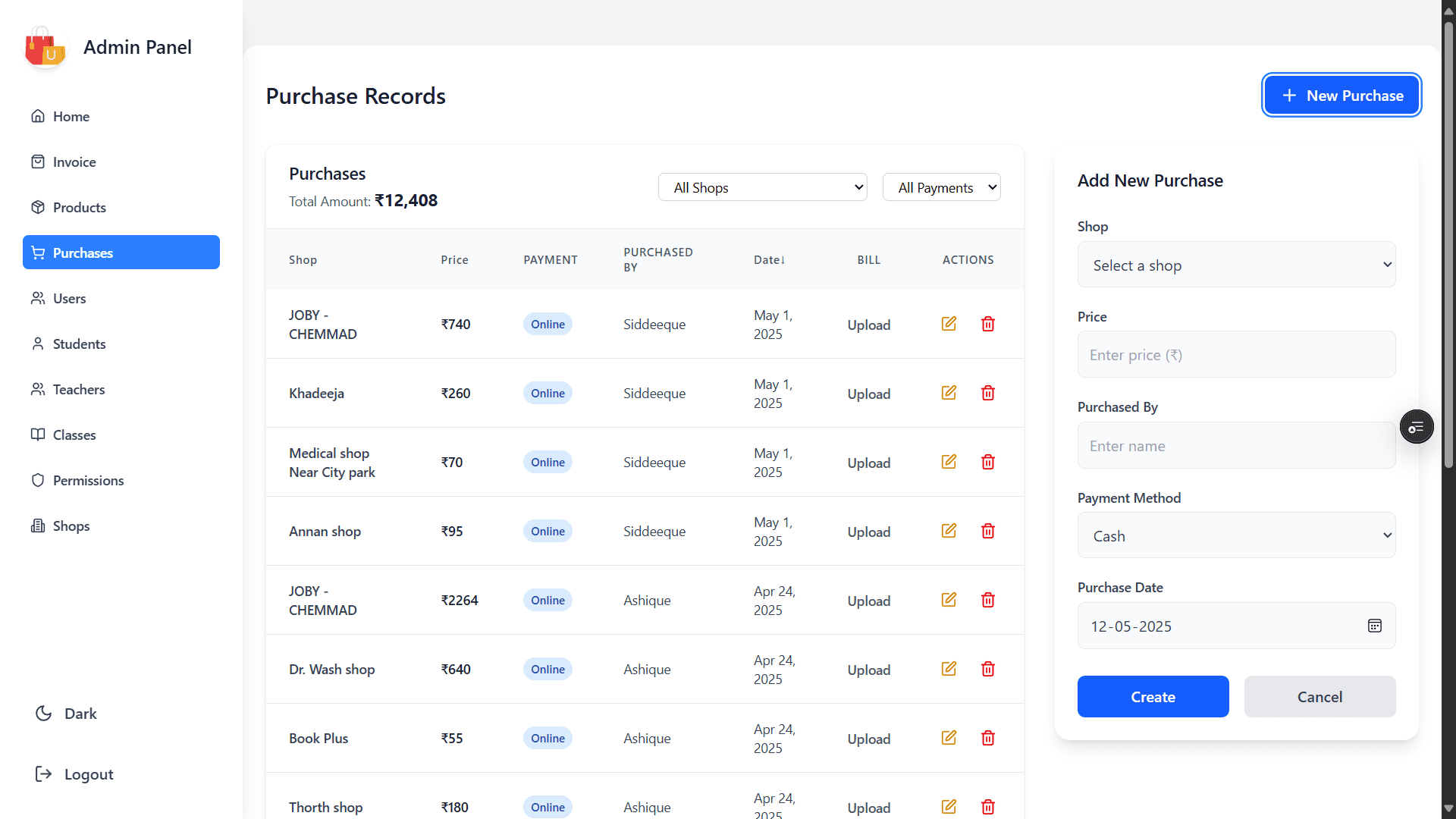The image size is (1456, 819).
Task: Click the ₹2264 price cell
Action: click(460, 600)
